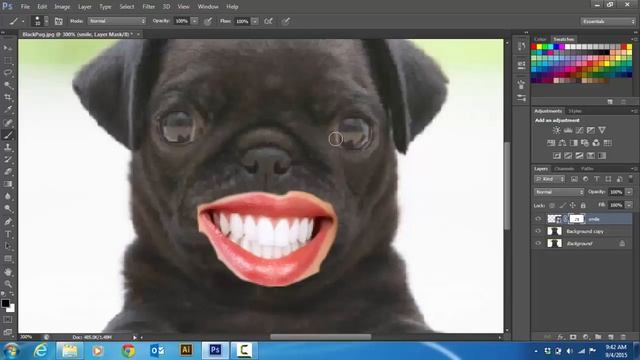The width and height of the screenshot is (640, 360).
Task: Open the layer Opacity arrow
Action: pos(629,192)
